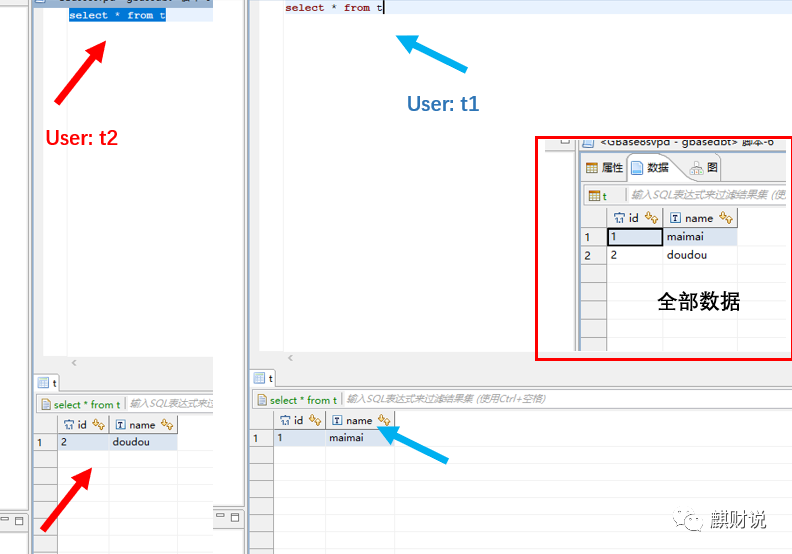
Task: Click the 'maimai' cell in 全部数据 table
Action: click(x=700, y=236)
